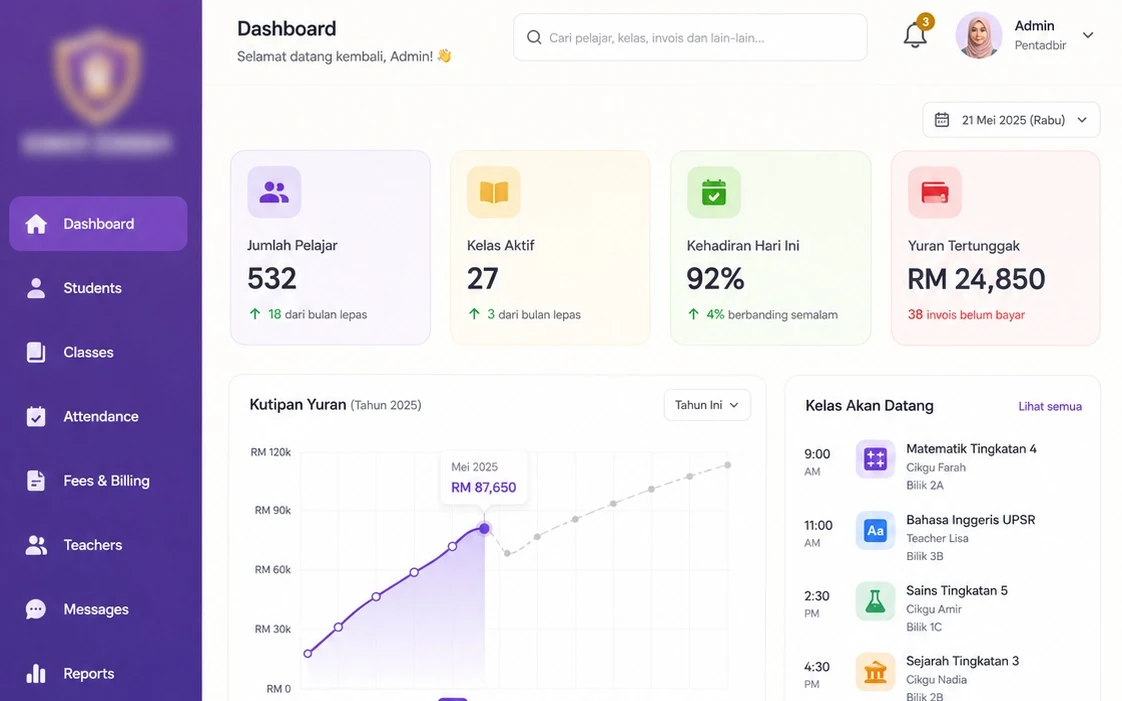Open the 21 Mei 2025 date dropdown
The height and width of the screenshot is (701, 1122).
[x=1011, y=119]
